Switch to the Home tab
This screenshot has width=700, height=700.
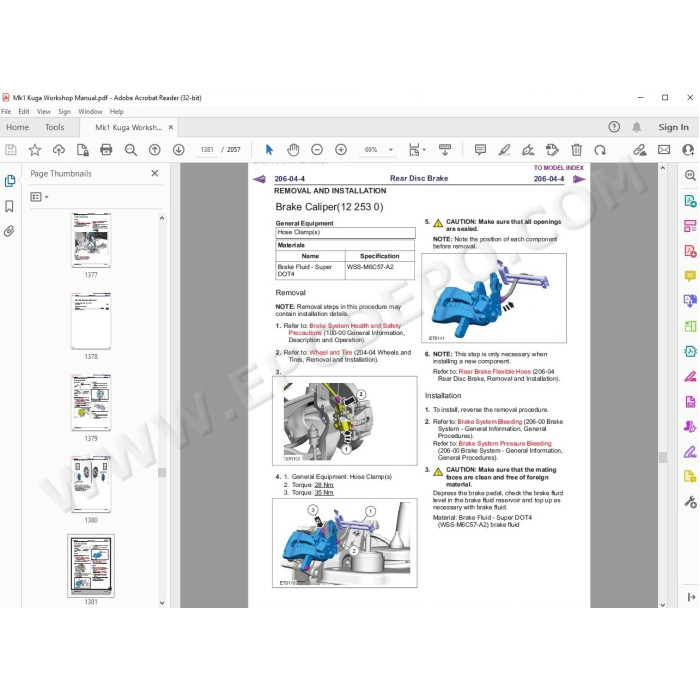coord(17,127)
